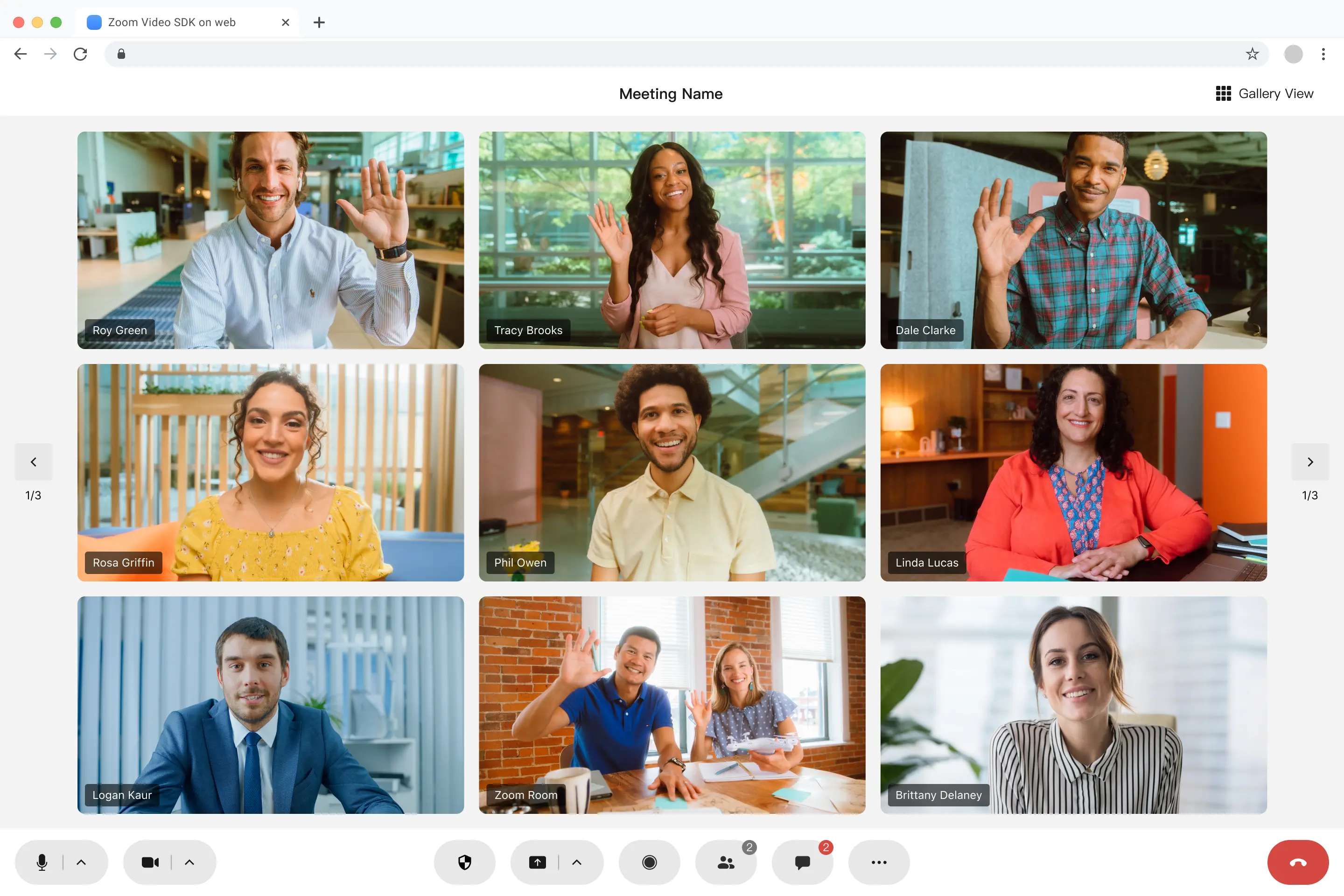Viewport: 1344px width, 896px height.
Task: Open the security shield icon menu
Action: (x=464, y=861)
